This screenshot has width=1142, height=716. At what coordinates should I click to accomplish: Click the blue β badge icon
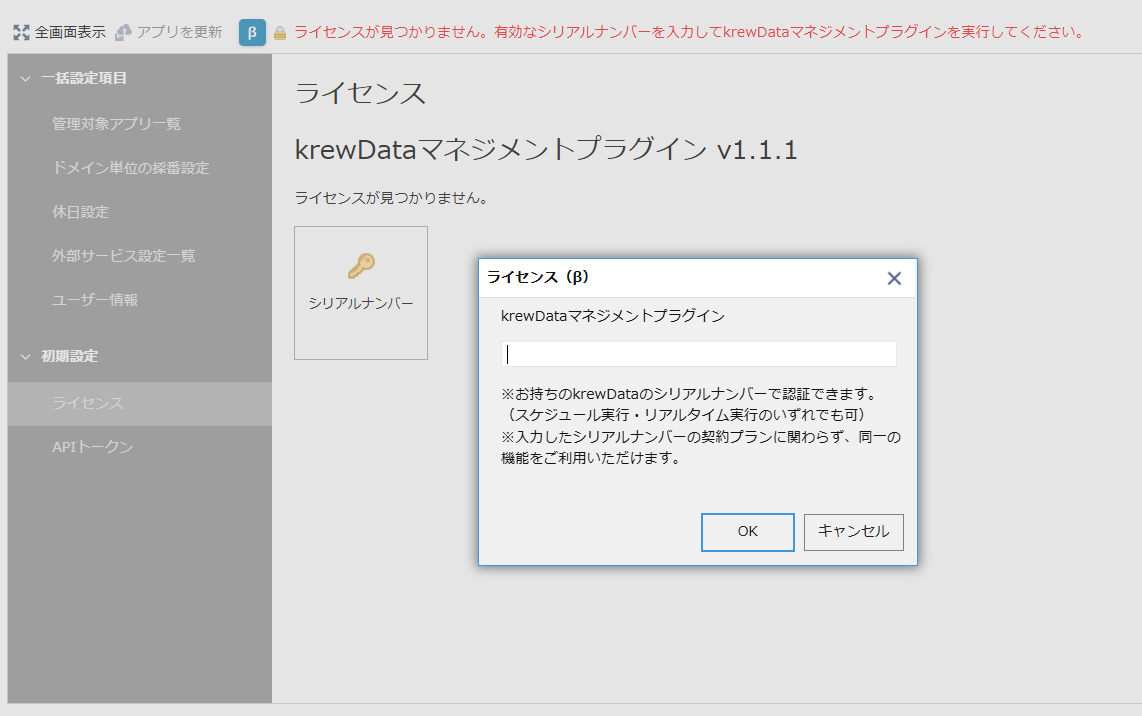tap(252, 32)
